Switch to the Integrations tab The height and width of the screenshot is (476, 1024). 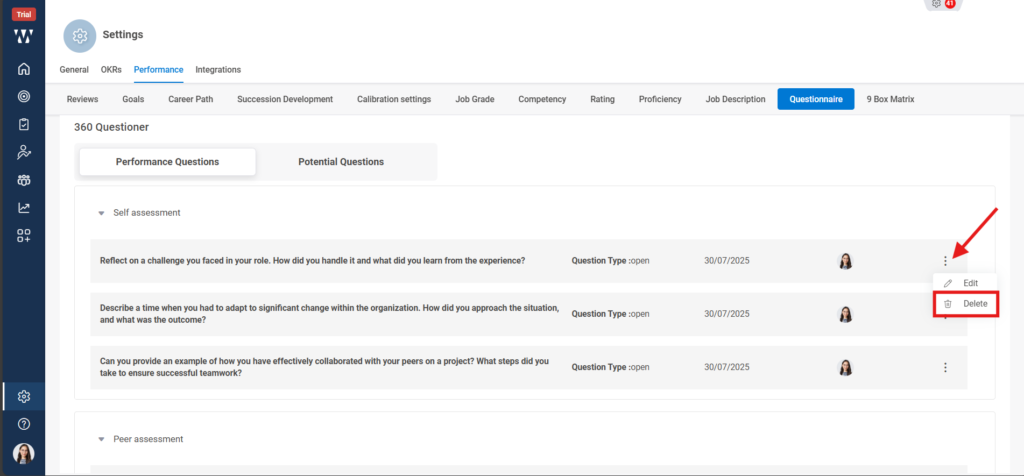(x=218, y=69)
